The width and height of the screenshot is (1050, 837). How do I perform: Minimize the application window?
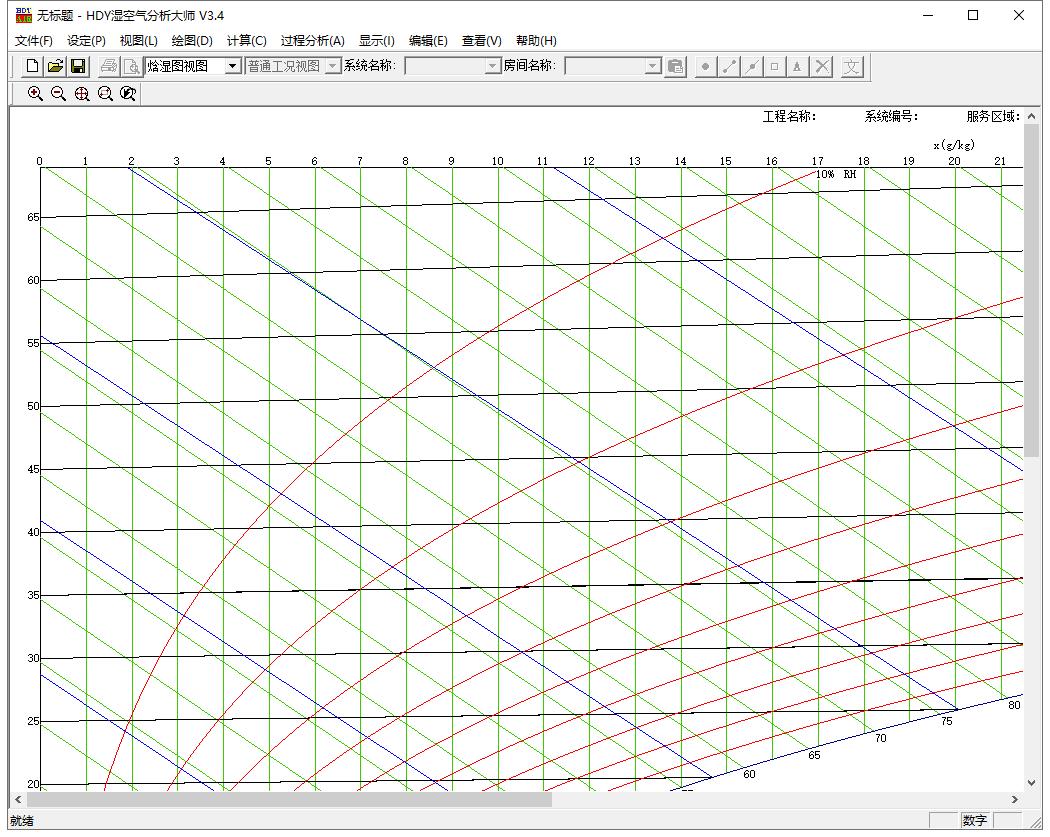(927, 15)
